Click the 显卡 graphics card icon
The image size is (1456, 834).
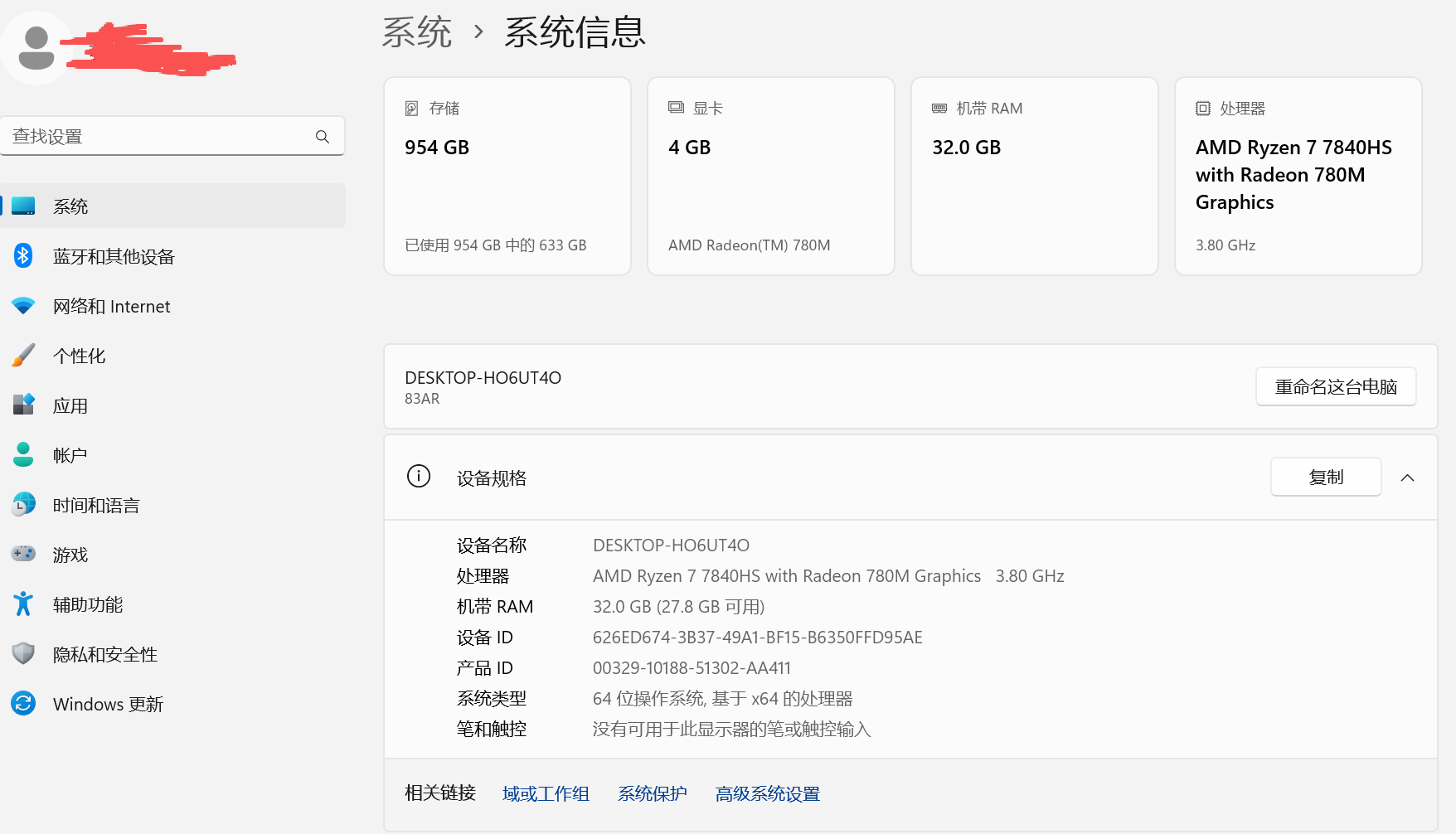tap(676, 108)
